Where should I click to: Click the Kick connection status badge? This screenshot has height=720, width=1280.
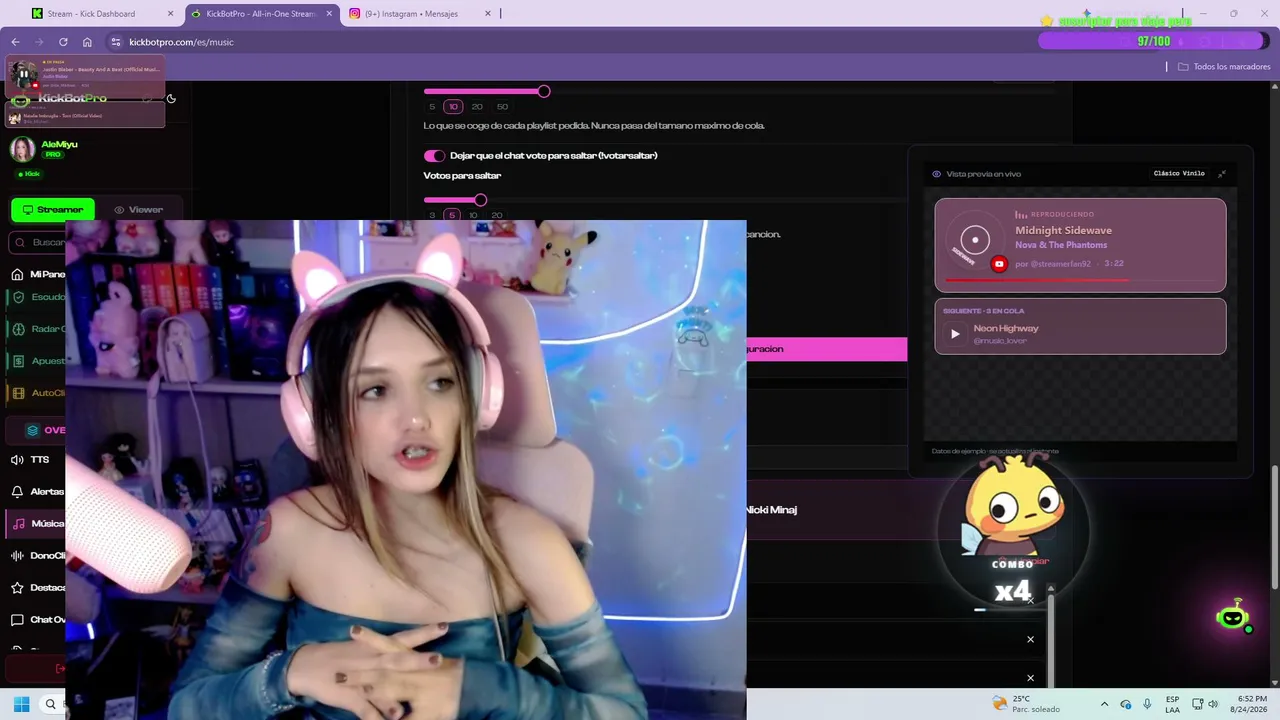tap(29, 174)
